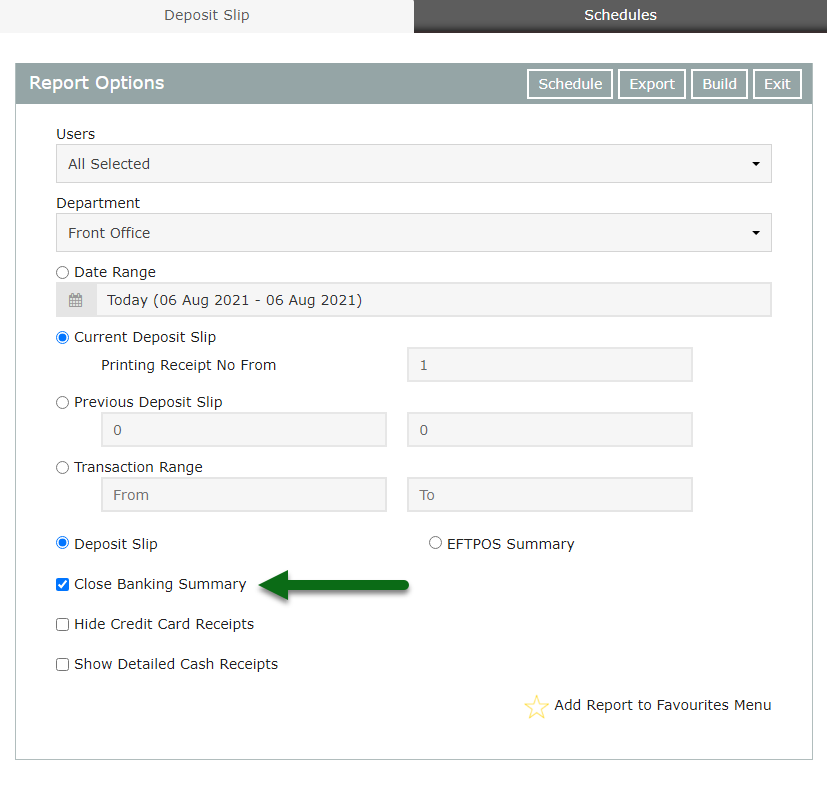The height and width of the screenshot is (787, 827).
Task: Expand the Department dropdown showing Front Office
Action: (x=414, y=233)
